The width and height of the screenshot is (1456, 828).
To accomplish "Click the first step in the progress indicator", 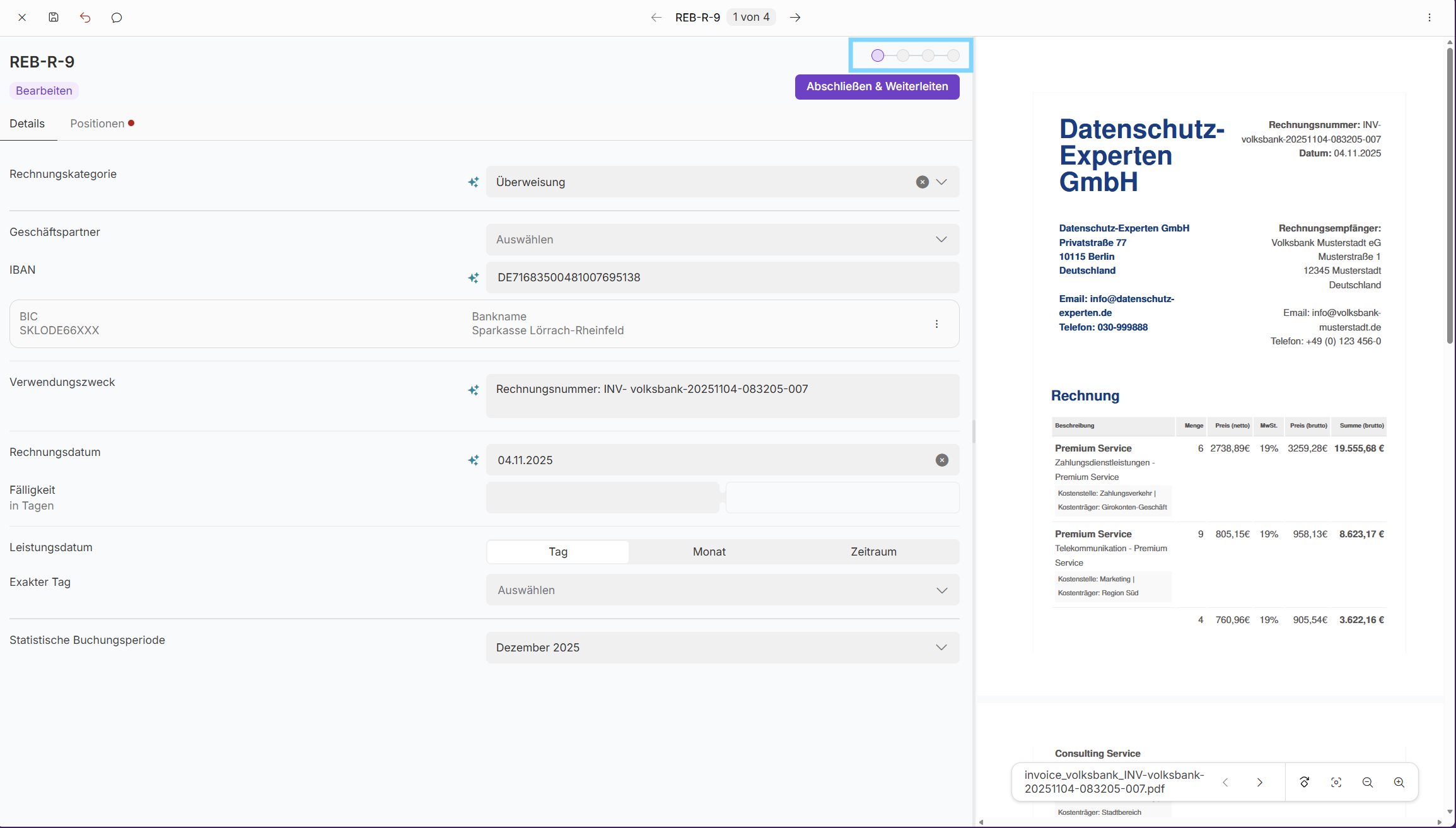I will pyautogui.click(x=878, y=55).
